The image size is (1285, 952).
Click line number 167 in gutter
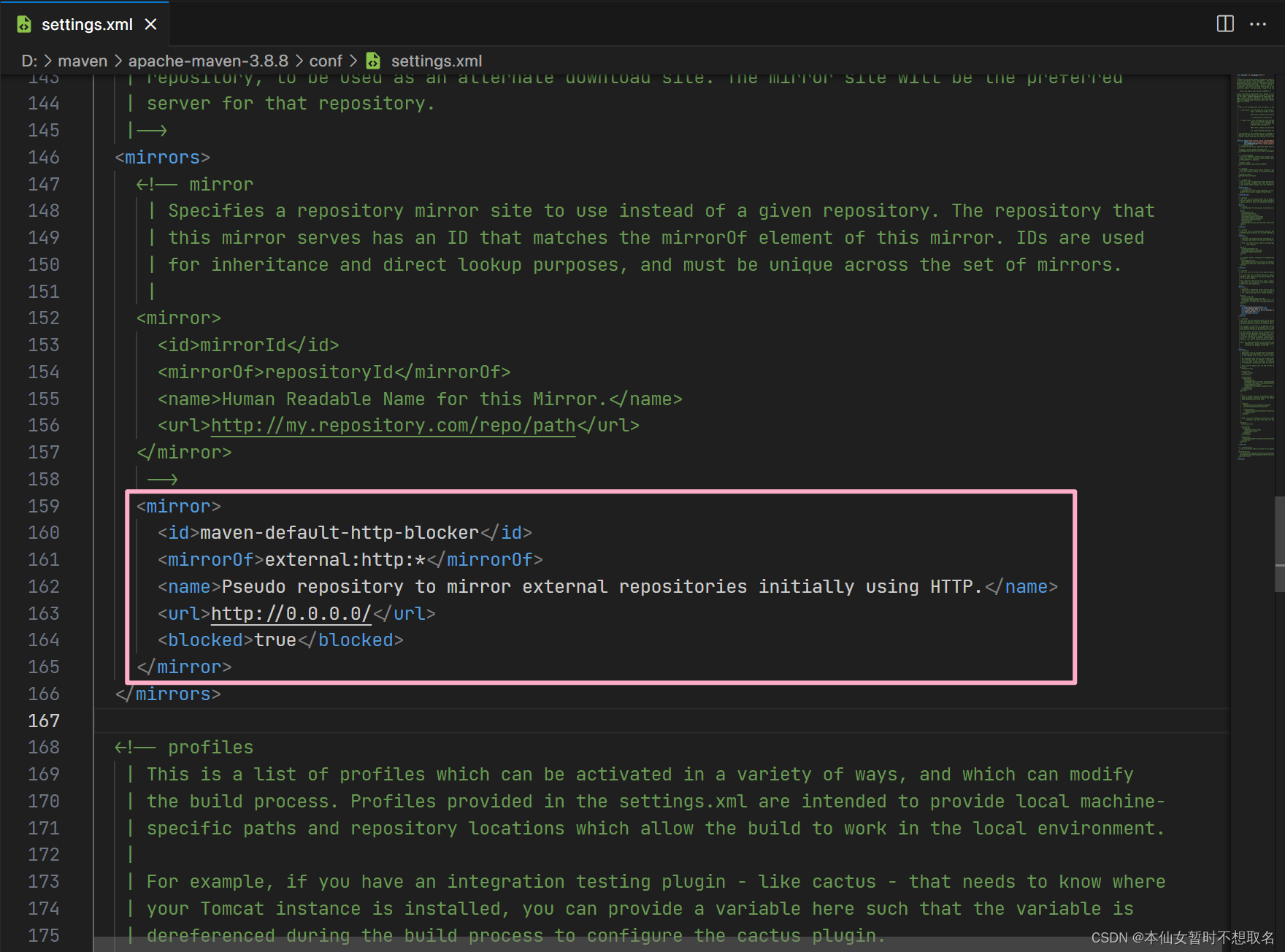pos(44,721)
